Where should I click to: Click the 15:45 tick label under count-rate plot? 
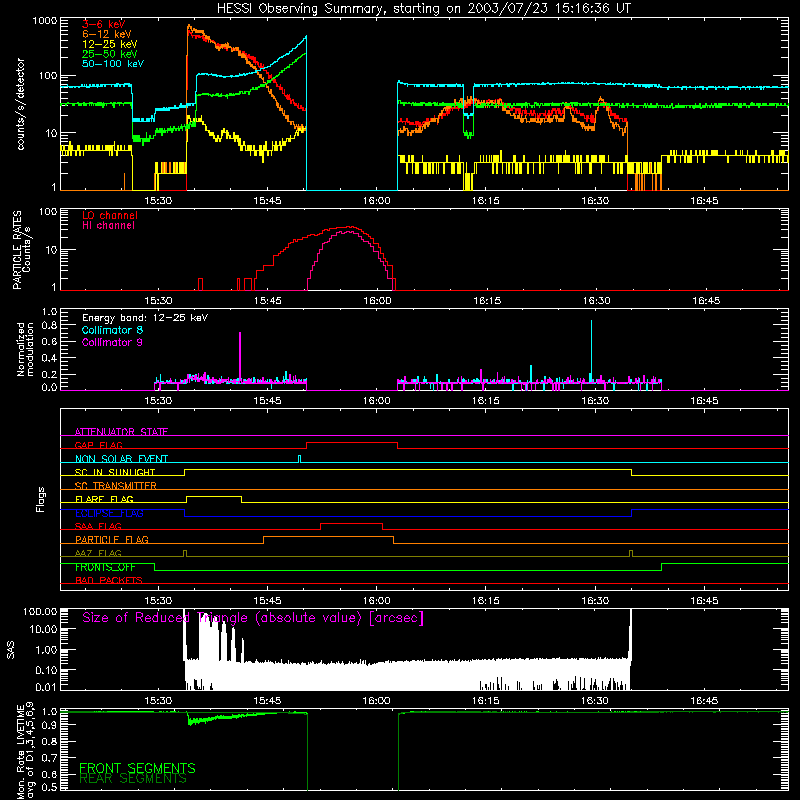267,201
